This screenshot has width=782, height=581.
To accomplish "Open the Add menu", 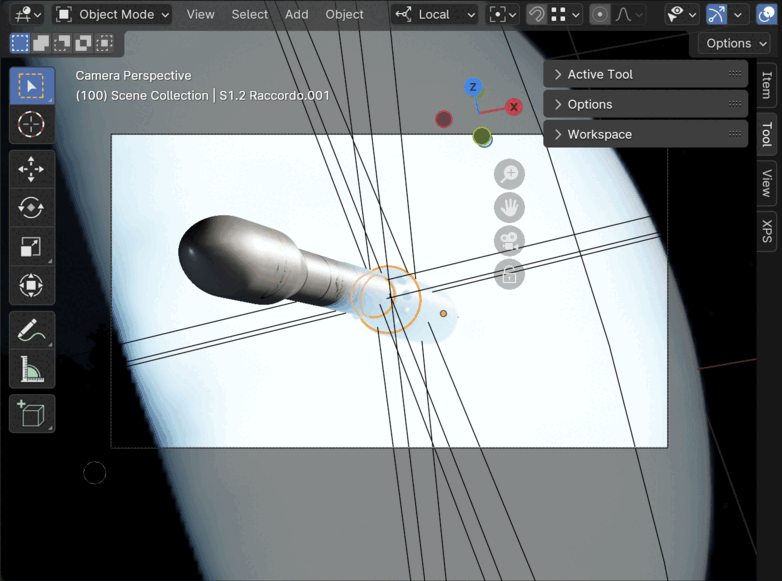I will point(296,14).
